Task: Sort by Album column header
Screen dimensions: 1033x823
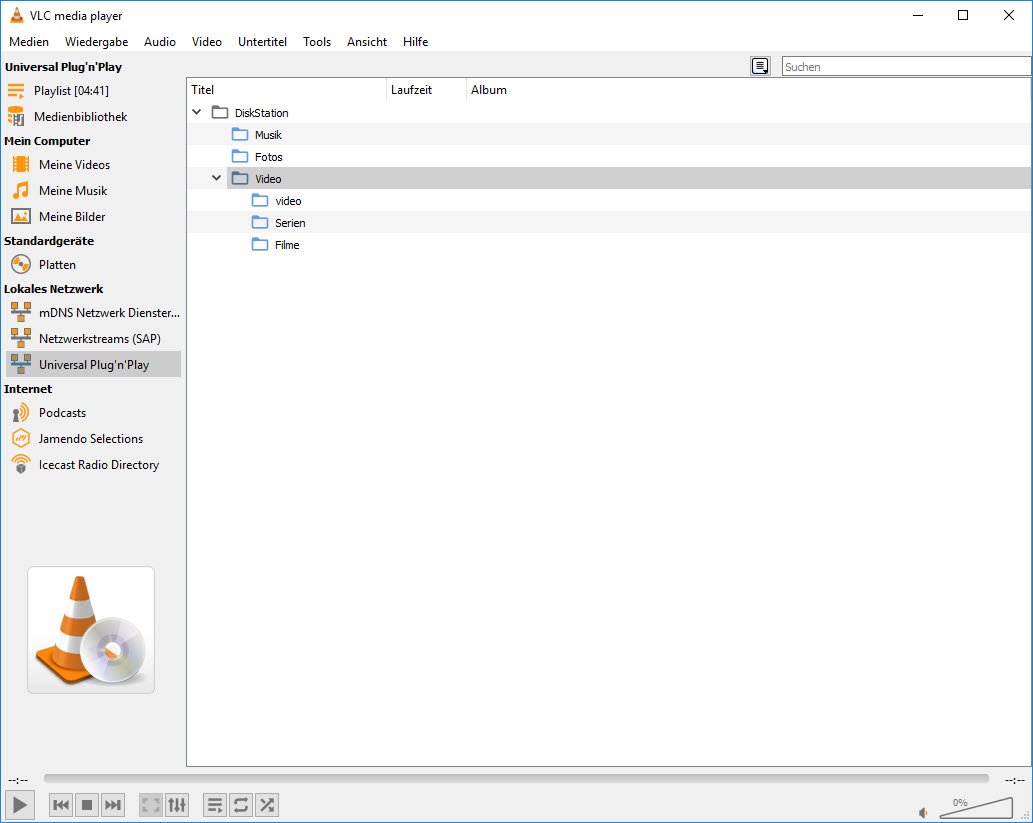Action: [x=748, y=90]
